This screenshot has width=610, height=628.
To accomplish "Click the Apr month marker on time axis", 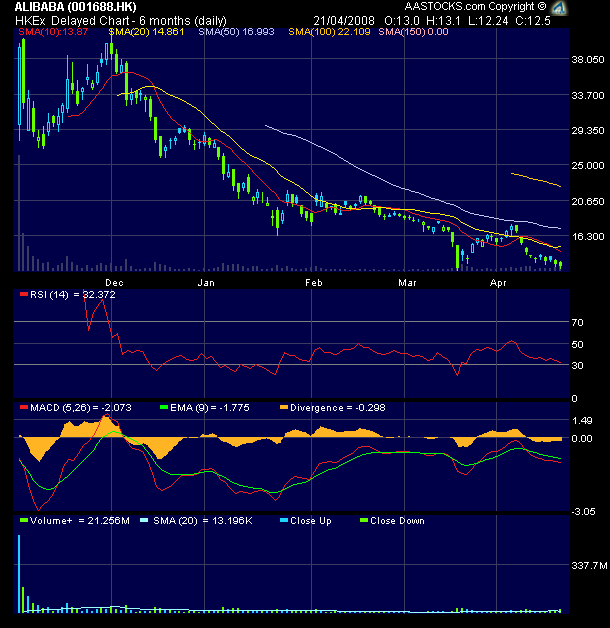I will pos(499,283).
